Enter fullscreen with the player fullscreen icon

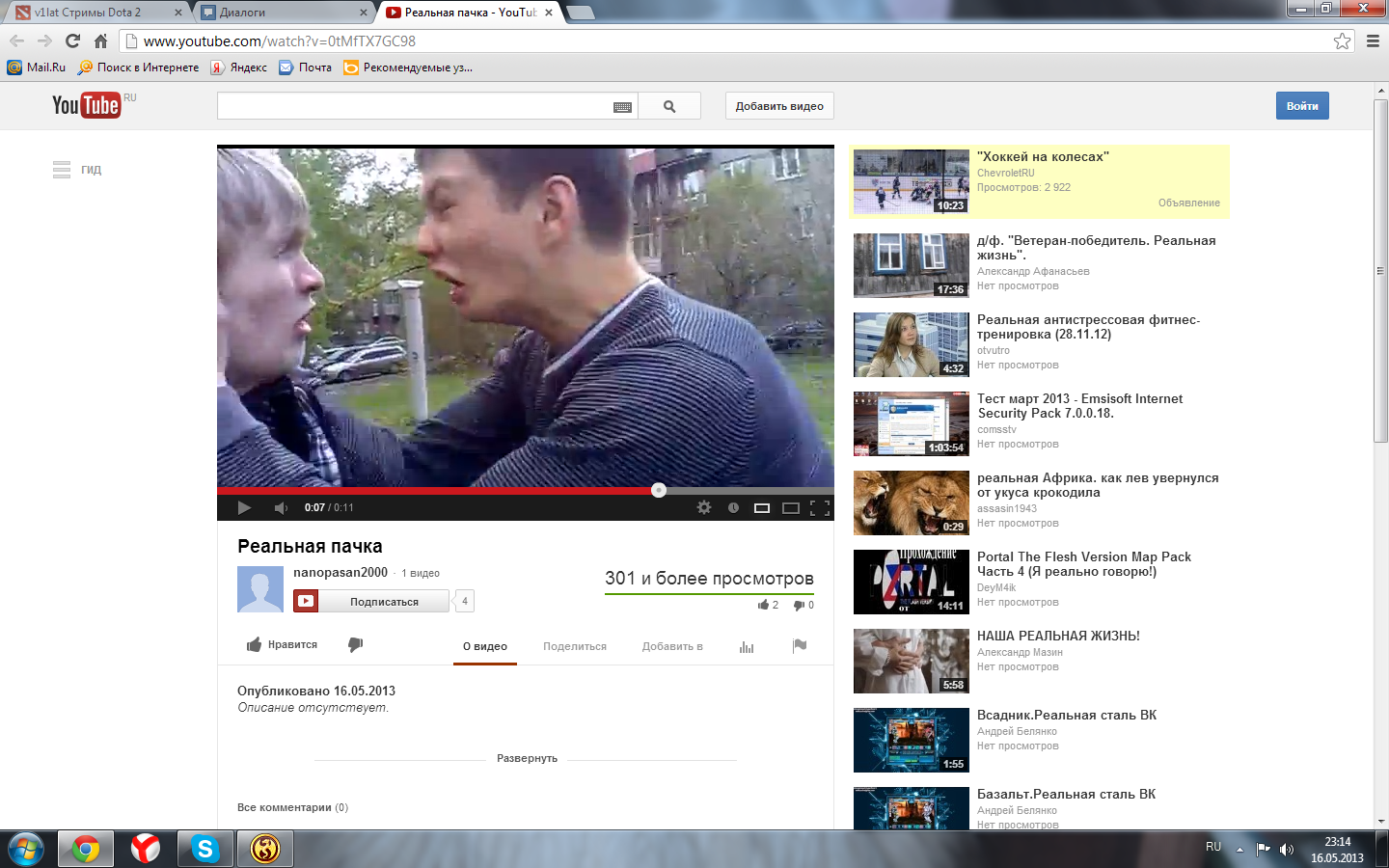[820, 508]
